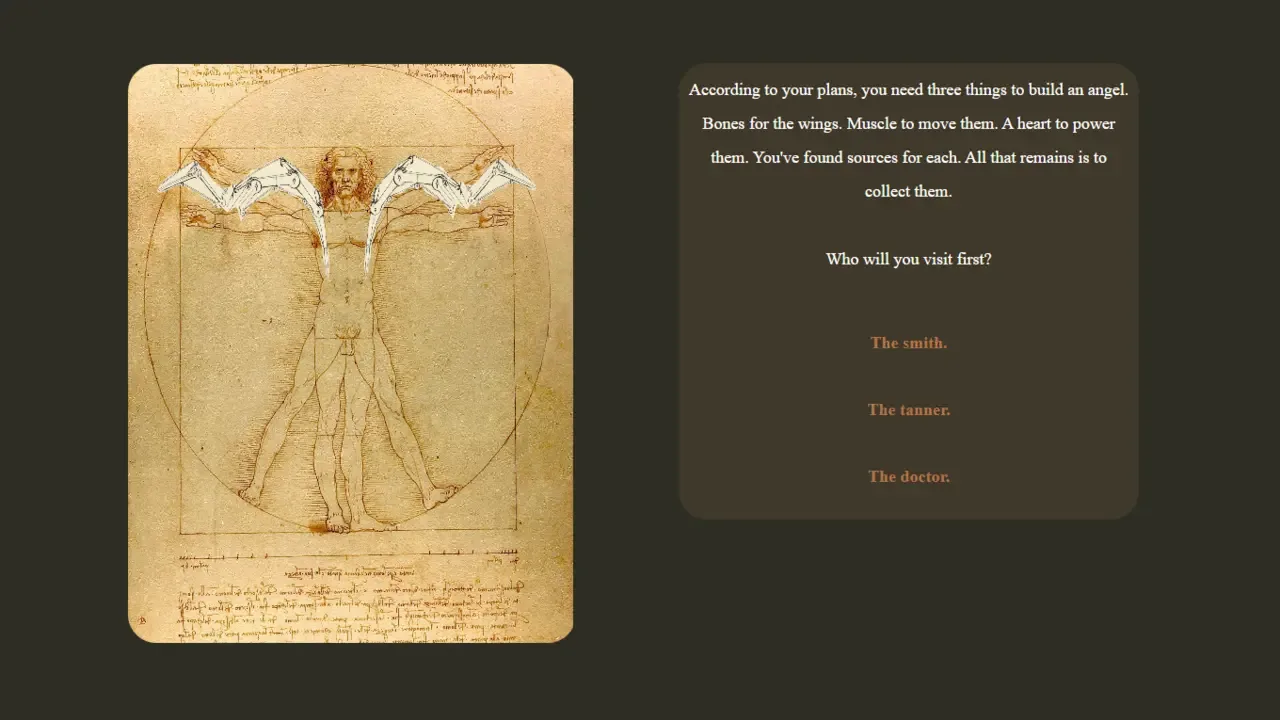Click the 'According to your plans' paragraph
The width and height of the screenshot is (1280, 720).
click(908, 140)
